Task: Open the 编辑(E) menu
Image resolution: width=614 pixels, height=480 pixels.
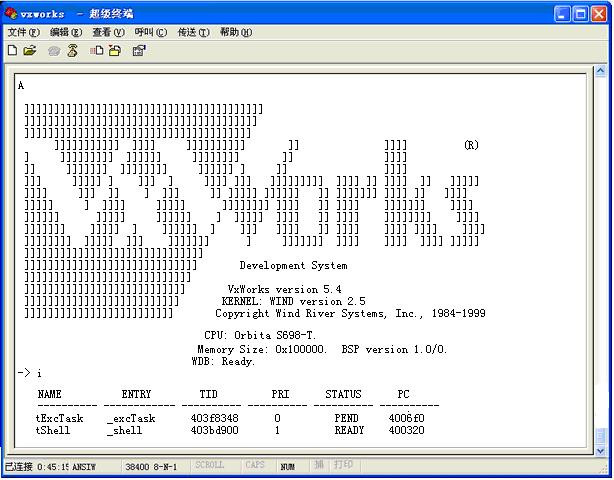Action: pos(66,32)
